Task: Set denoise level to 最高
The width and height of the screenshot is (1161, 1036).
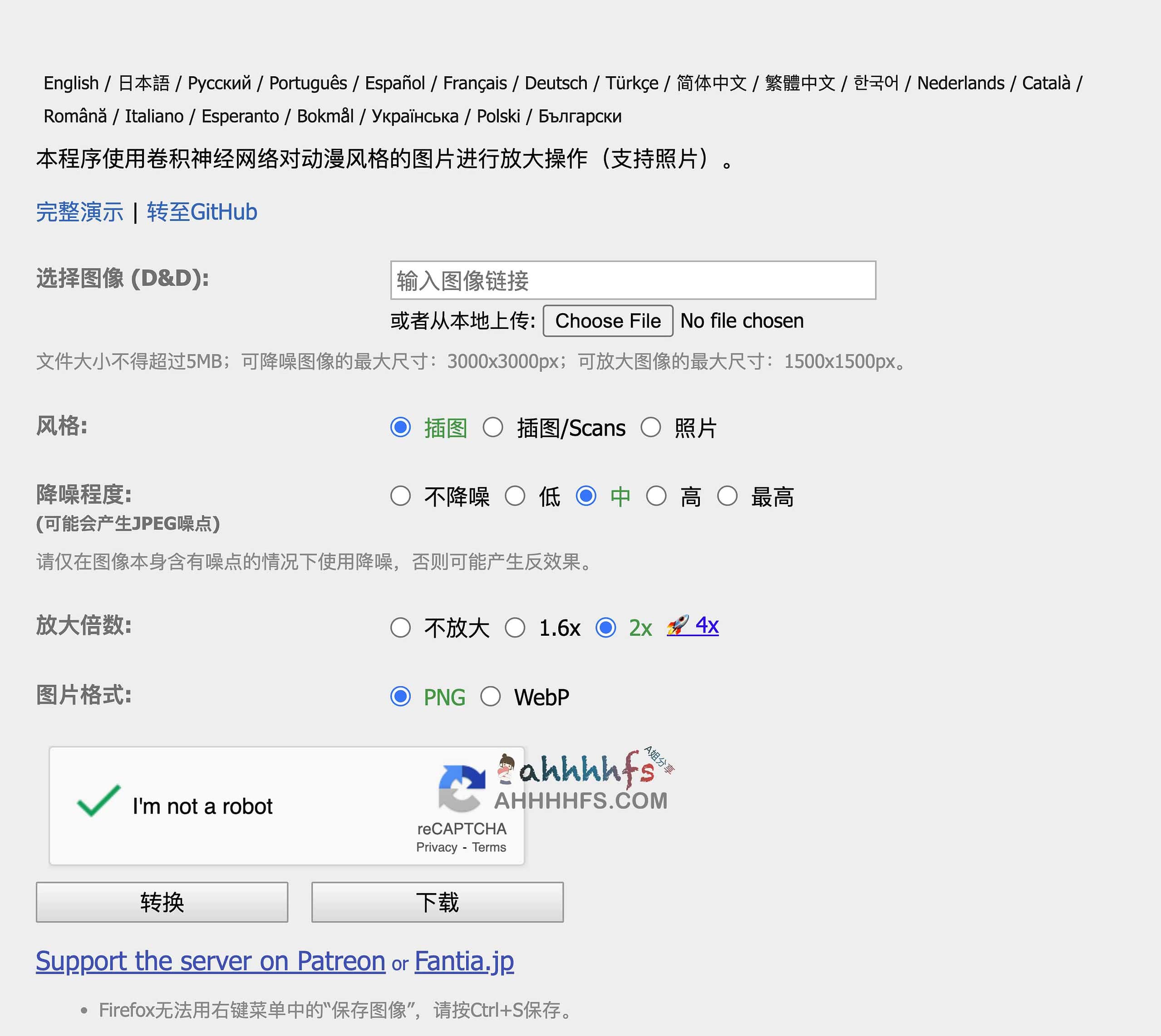Action: 728,496
